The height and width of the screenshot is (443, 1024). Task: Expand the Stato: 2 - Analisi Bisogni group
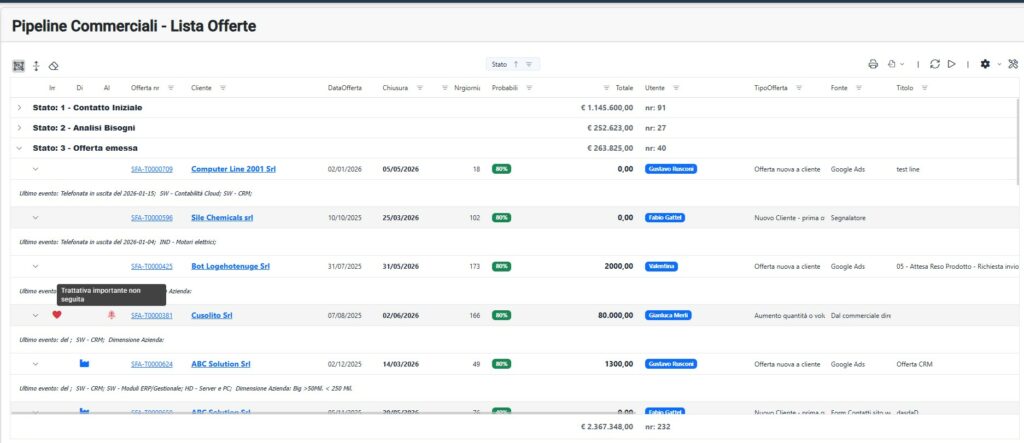coord(19,128)
